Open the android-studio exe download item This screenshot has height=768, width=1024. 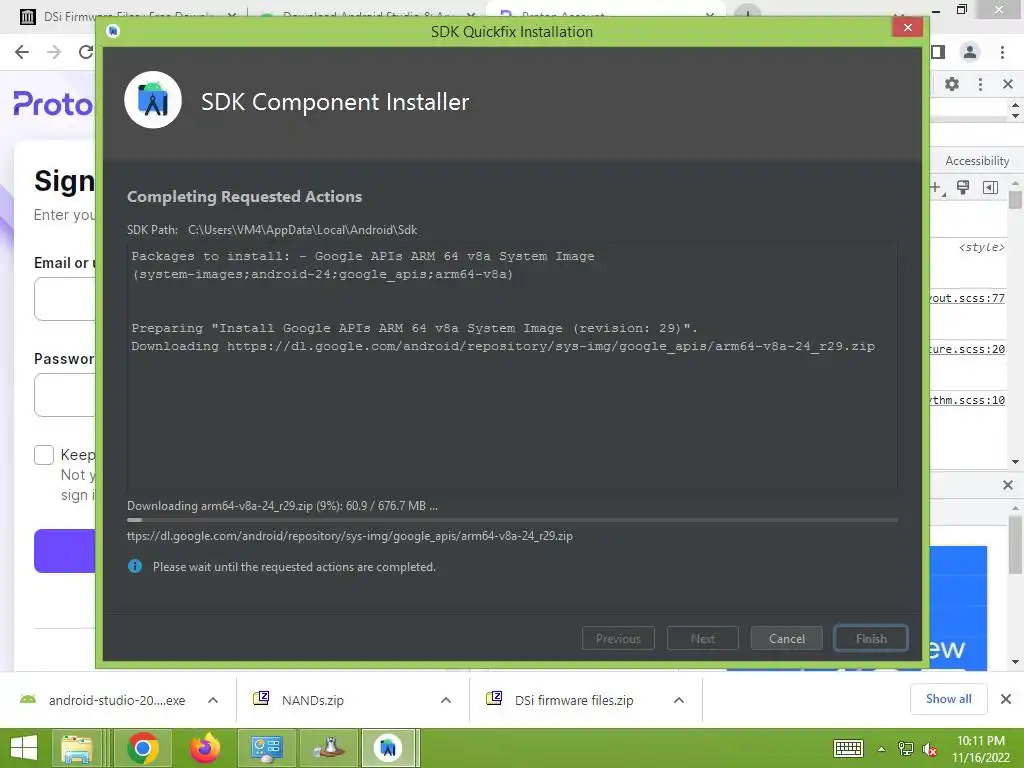click(x=103, y=700)
